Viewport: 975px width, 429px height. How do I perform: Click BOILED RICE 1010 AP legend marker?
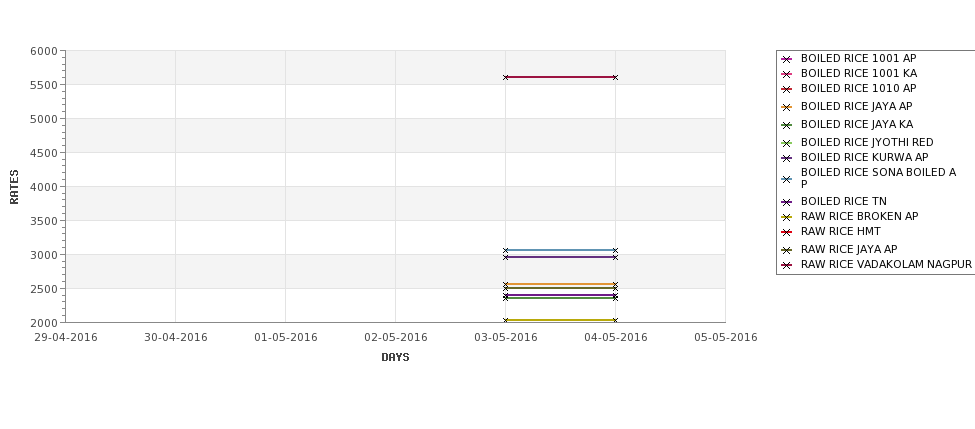click(787, 89)
